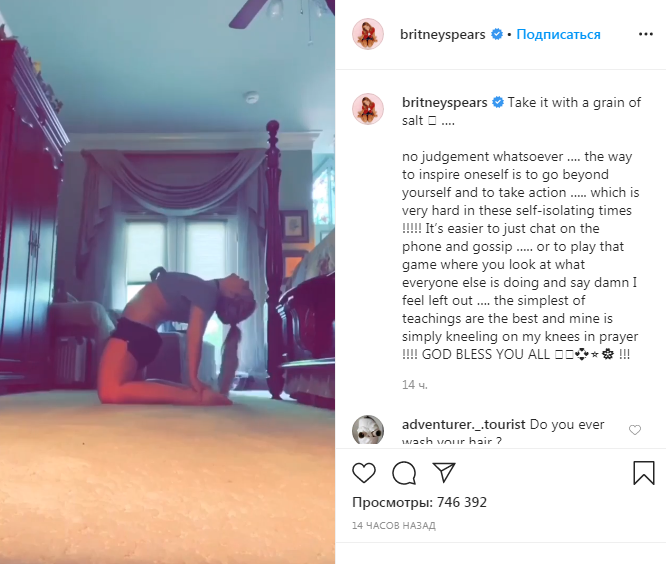Image resolution: width=666 pixels, height=564 pixels.
Task: Click the Просмотры: 746 392 views count
Action: pyautogui.click(x=420, y=502)
